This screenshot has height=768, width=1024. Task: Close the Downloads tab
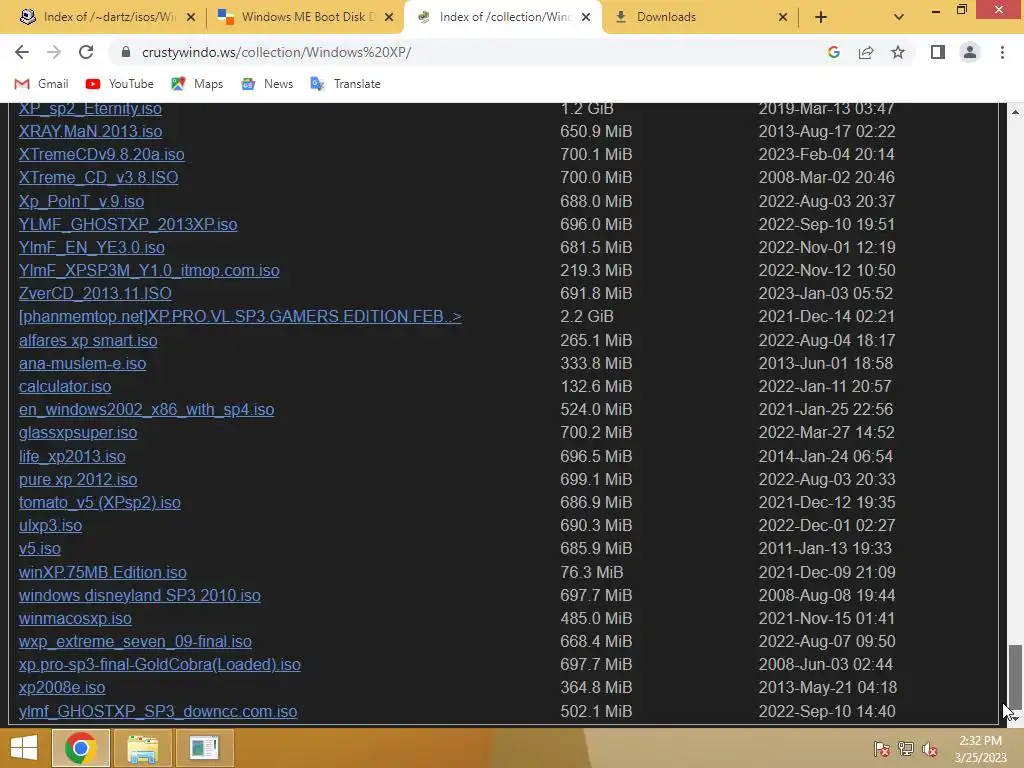(782, 17)
